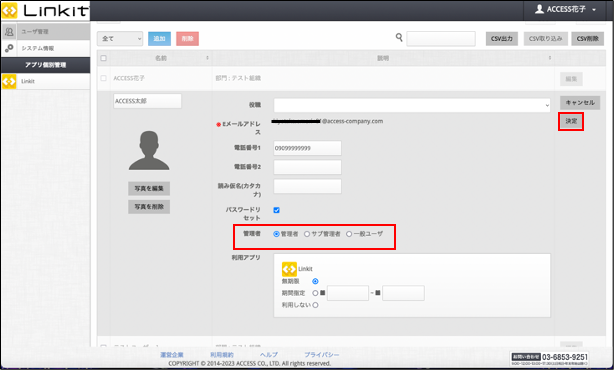Open the 利用規約 footer link
Image resolution: width=614 pixels, height=370 pixels.
coord(222,355)
